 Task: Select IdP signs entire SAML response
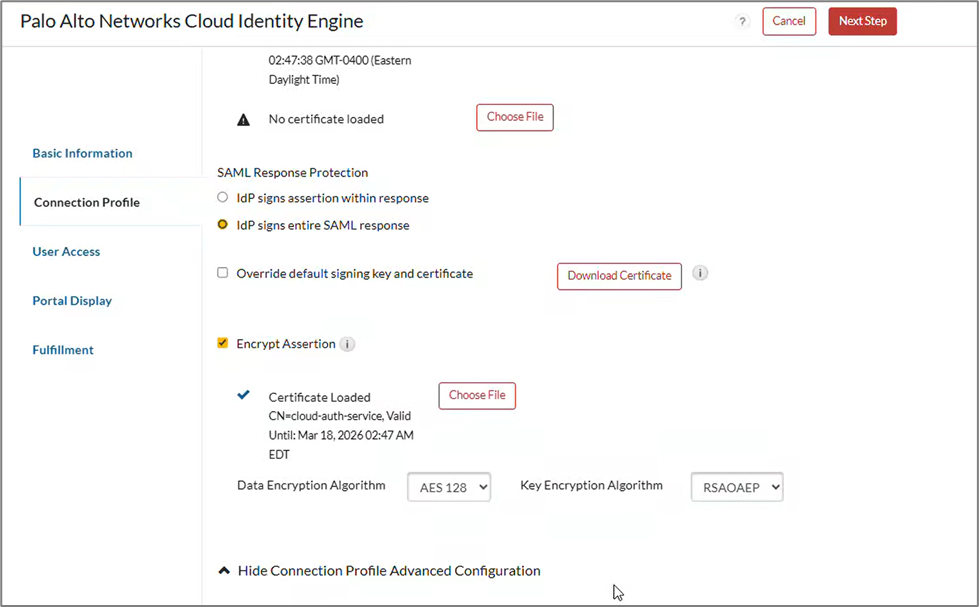click(223, 225)
